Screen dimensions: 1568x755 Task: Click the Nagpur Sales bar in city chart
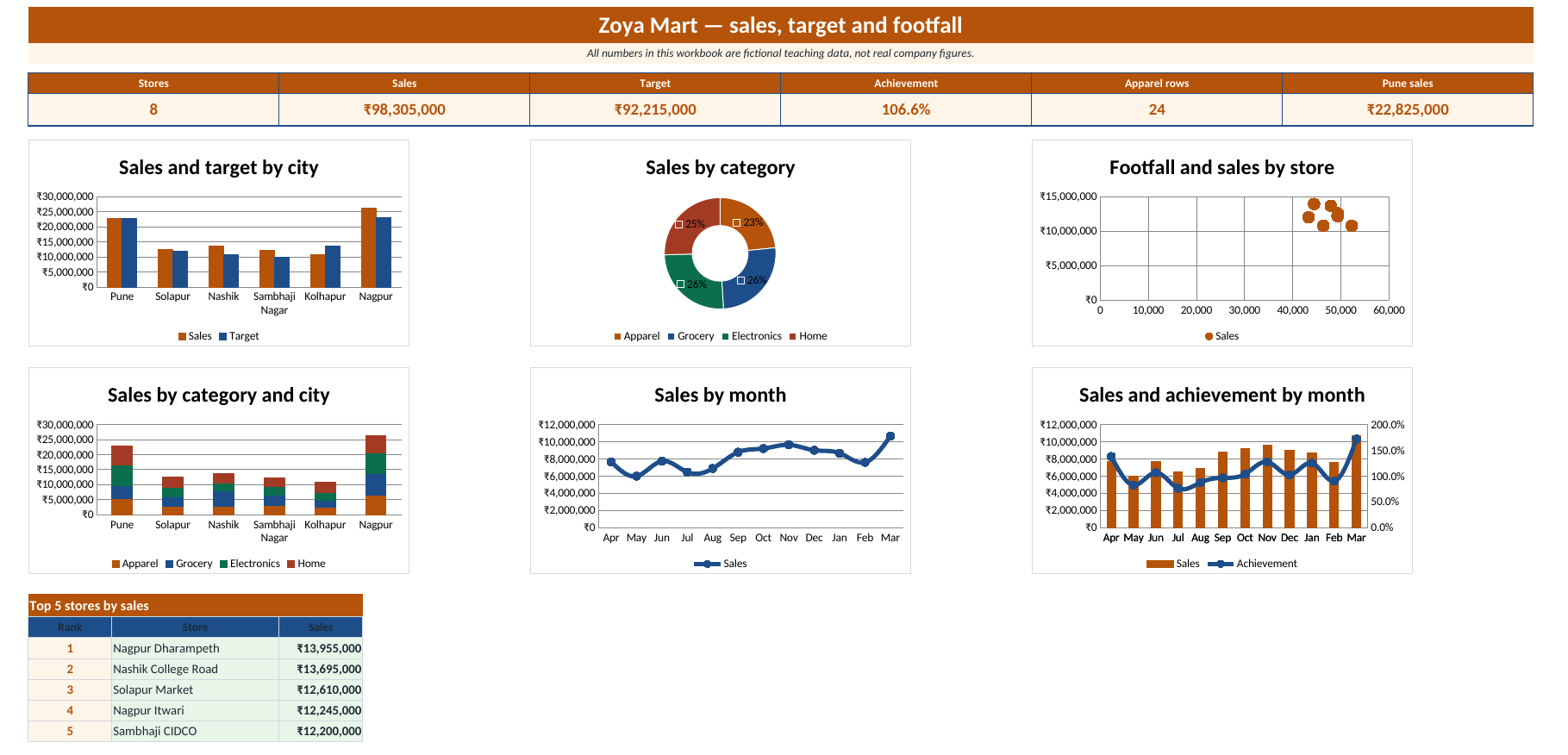coord(369,247)
